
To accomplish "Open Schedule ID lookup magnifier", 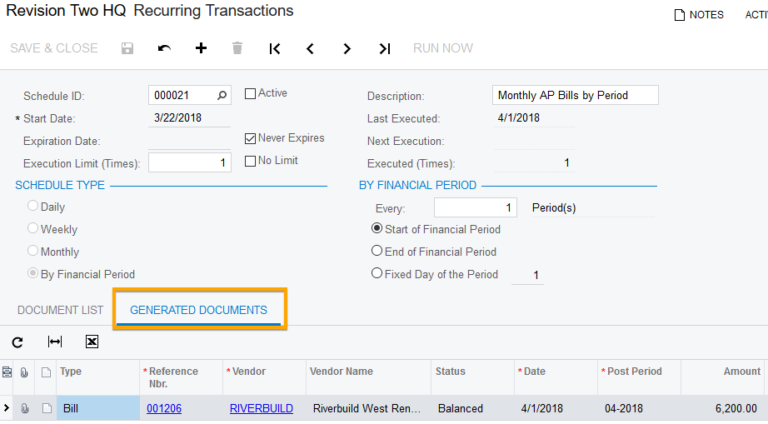I will tap(222, 96).
